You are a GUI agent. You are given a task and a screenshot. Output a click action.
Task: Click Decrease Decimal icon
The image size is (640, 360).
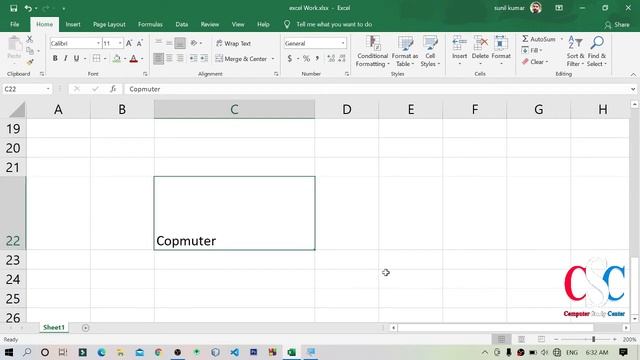(342, 58)
